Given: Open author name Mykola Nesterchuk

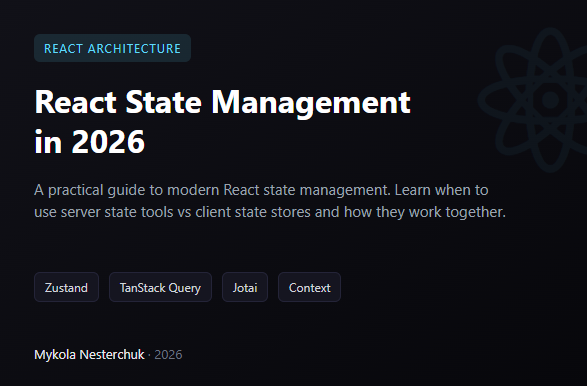Looking at the screenshot, I should [x=89, y=355].
